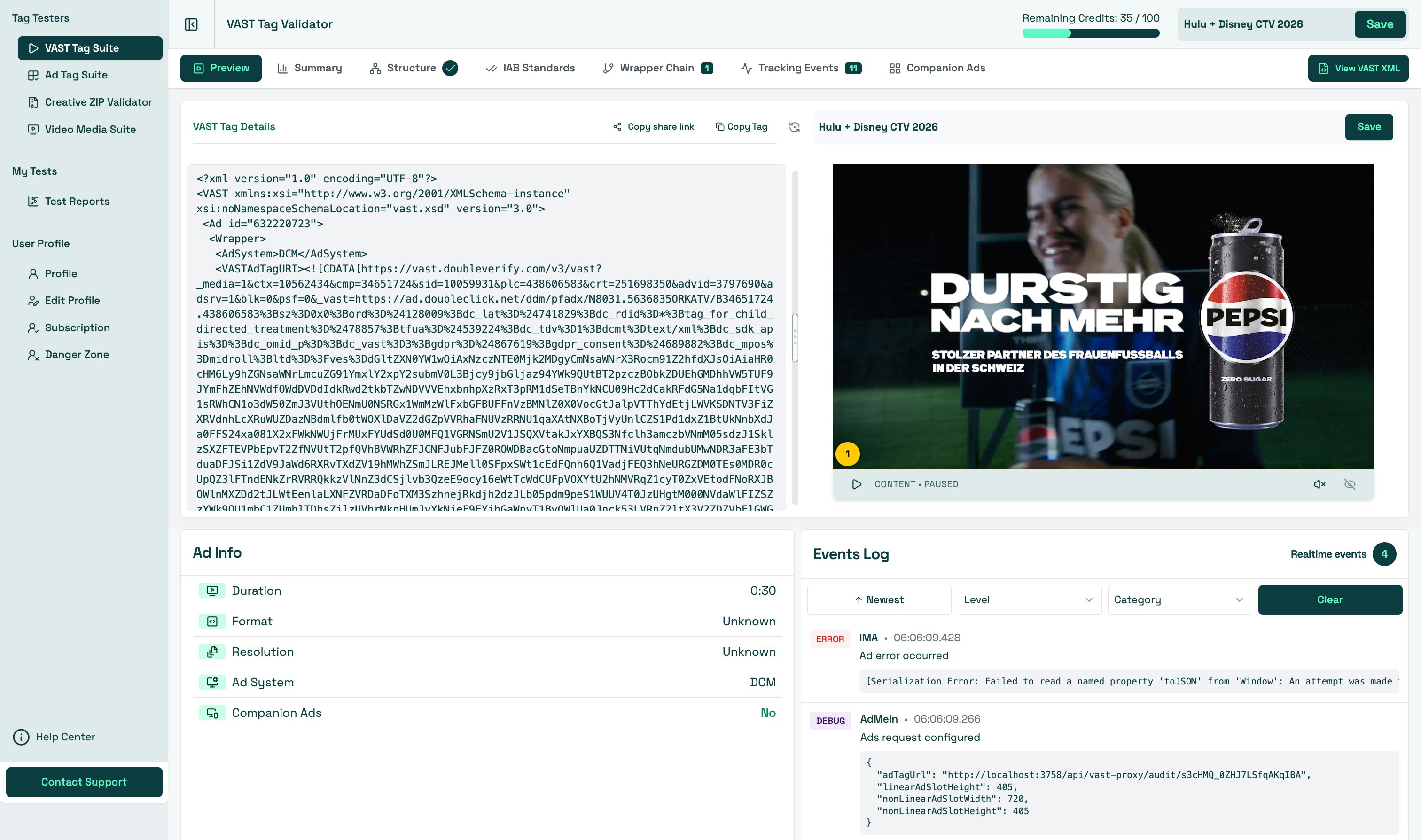The width and height of the screenshot is (1421, 840).
Task: Open the Tracking Events tab
Action: (x=801, y=69)
